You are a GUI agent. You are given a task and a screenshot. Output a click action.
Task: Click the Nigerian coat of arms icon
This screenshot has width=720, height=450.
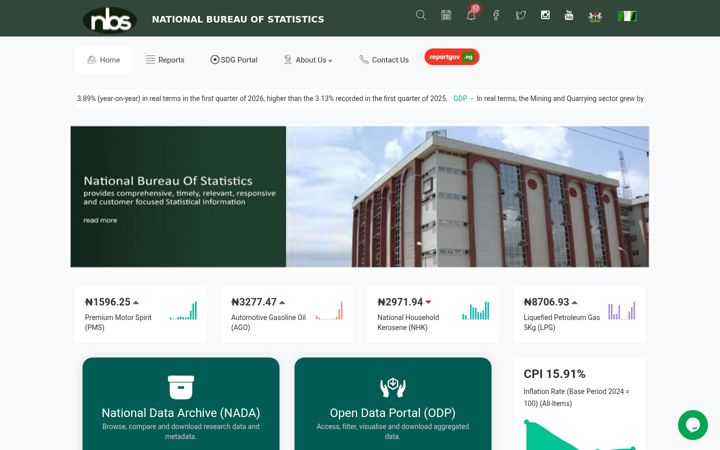coord(595,17)
